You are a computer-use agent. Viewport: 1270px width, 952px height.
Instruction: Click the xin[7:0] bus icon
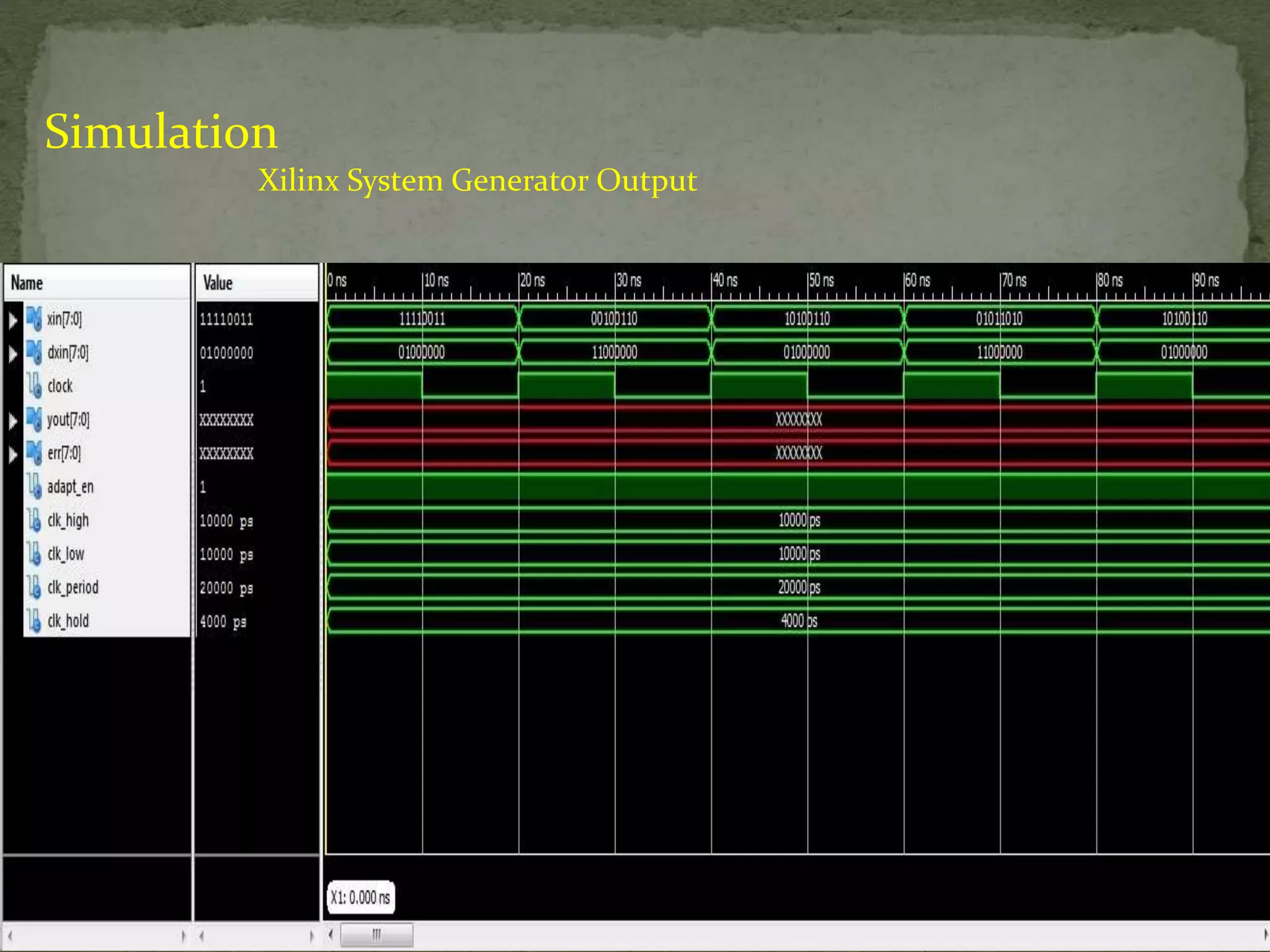[34, 319]
